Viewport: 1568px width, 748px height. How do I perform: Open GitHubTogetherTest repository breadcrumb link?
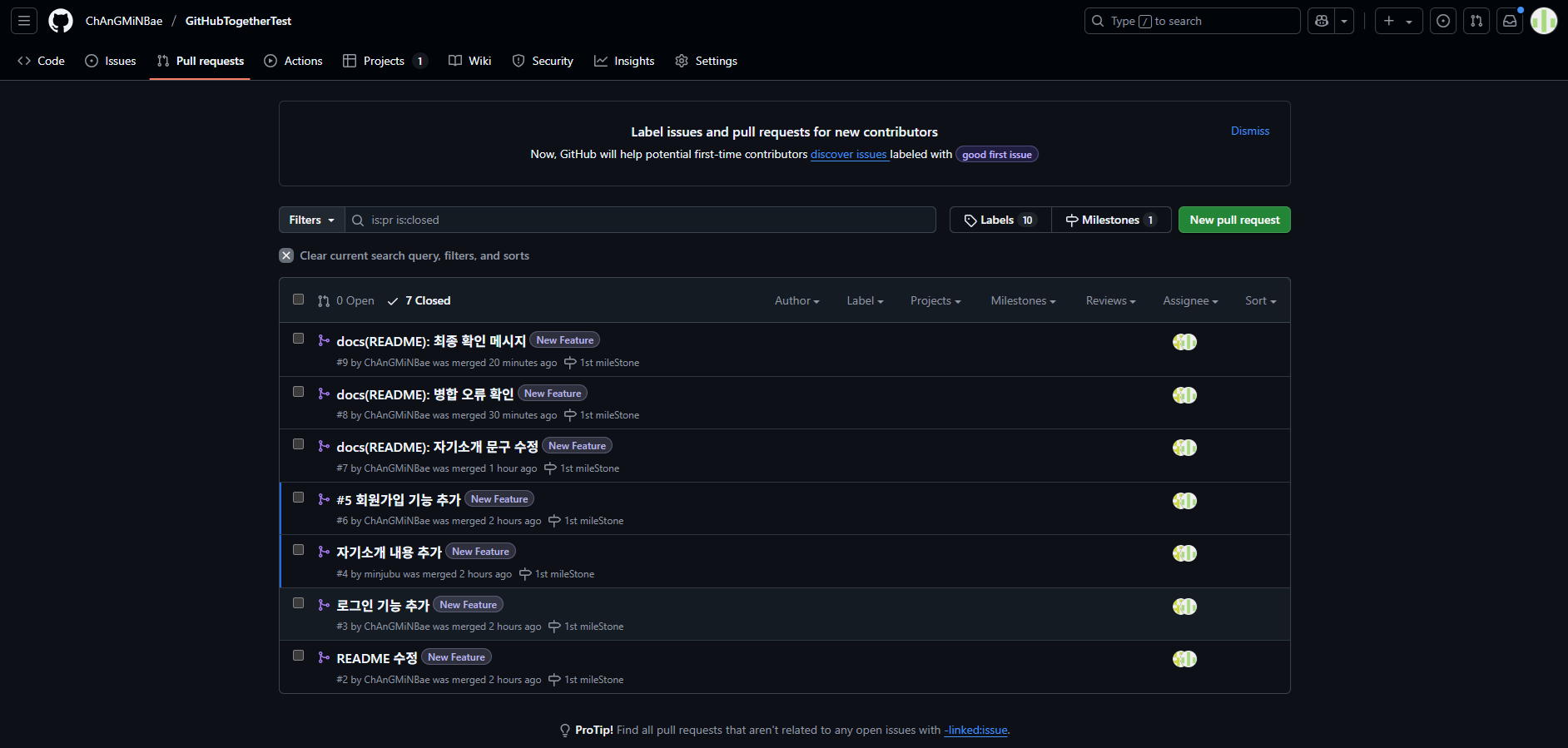238,21
